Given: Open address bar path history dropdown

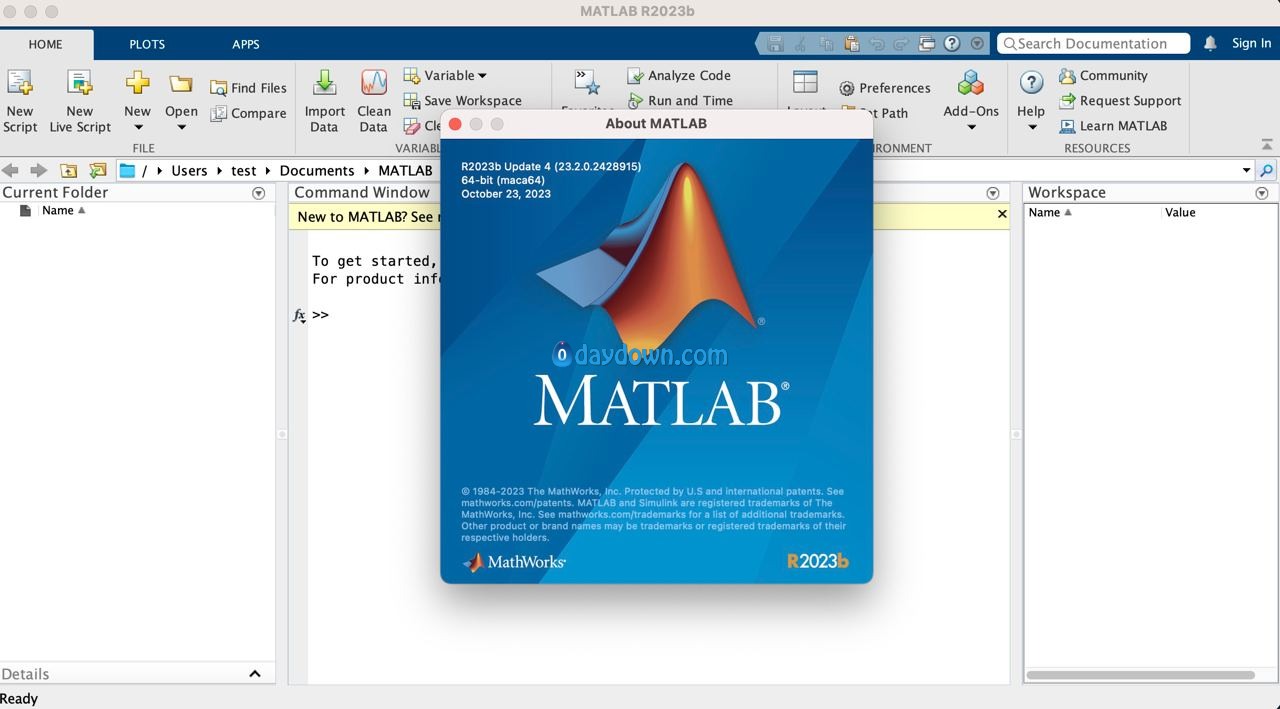Looking at the screenshot, I should (x=1246, y=170).
